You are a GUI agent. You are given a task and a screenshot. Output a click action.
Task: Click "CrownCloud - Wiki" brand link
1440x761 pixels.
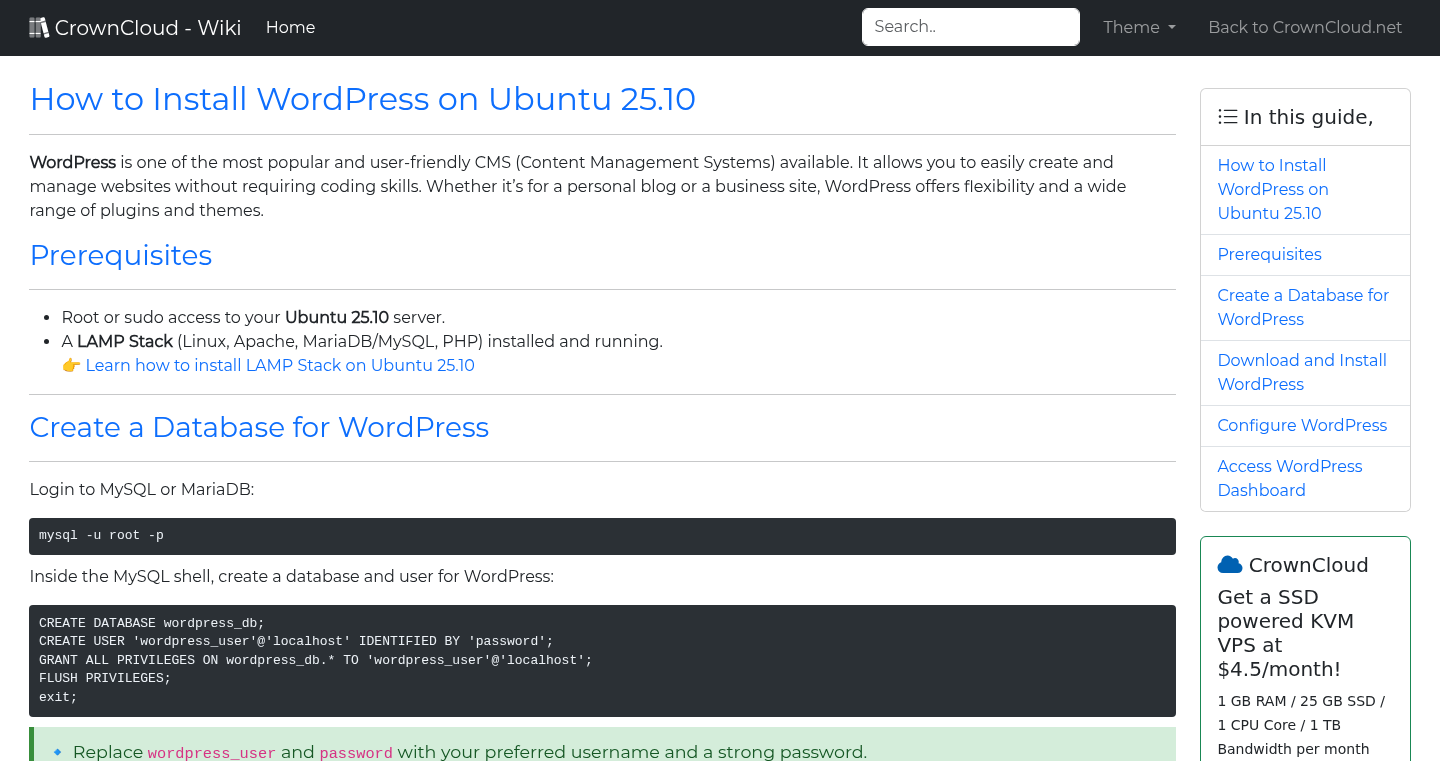(x=135, y=27)
